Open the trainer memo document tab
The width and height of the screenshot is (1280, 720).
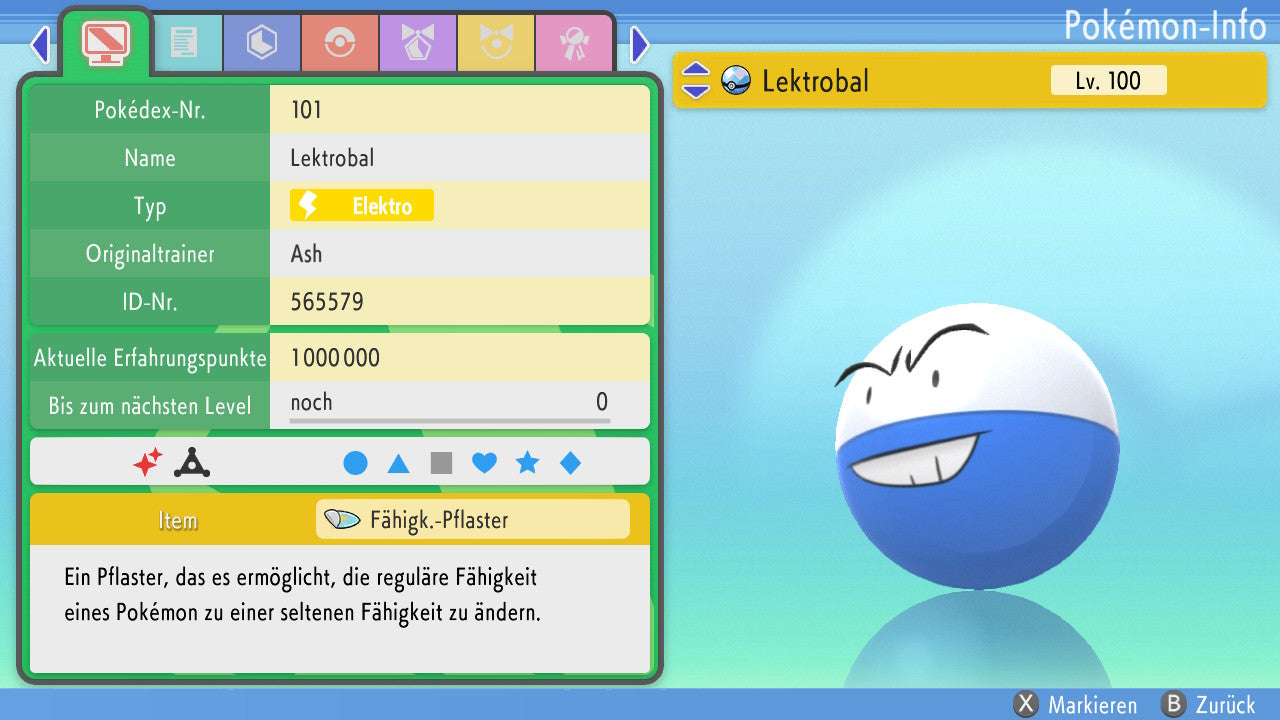click(x=183, y=43)
